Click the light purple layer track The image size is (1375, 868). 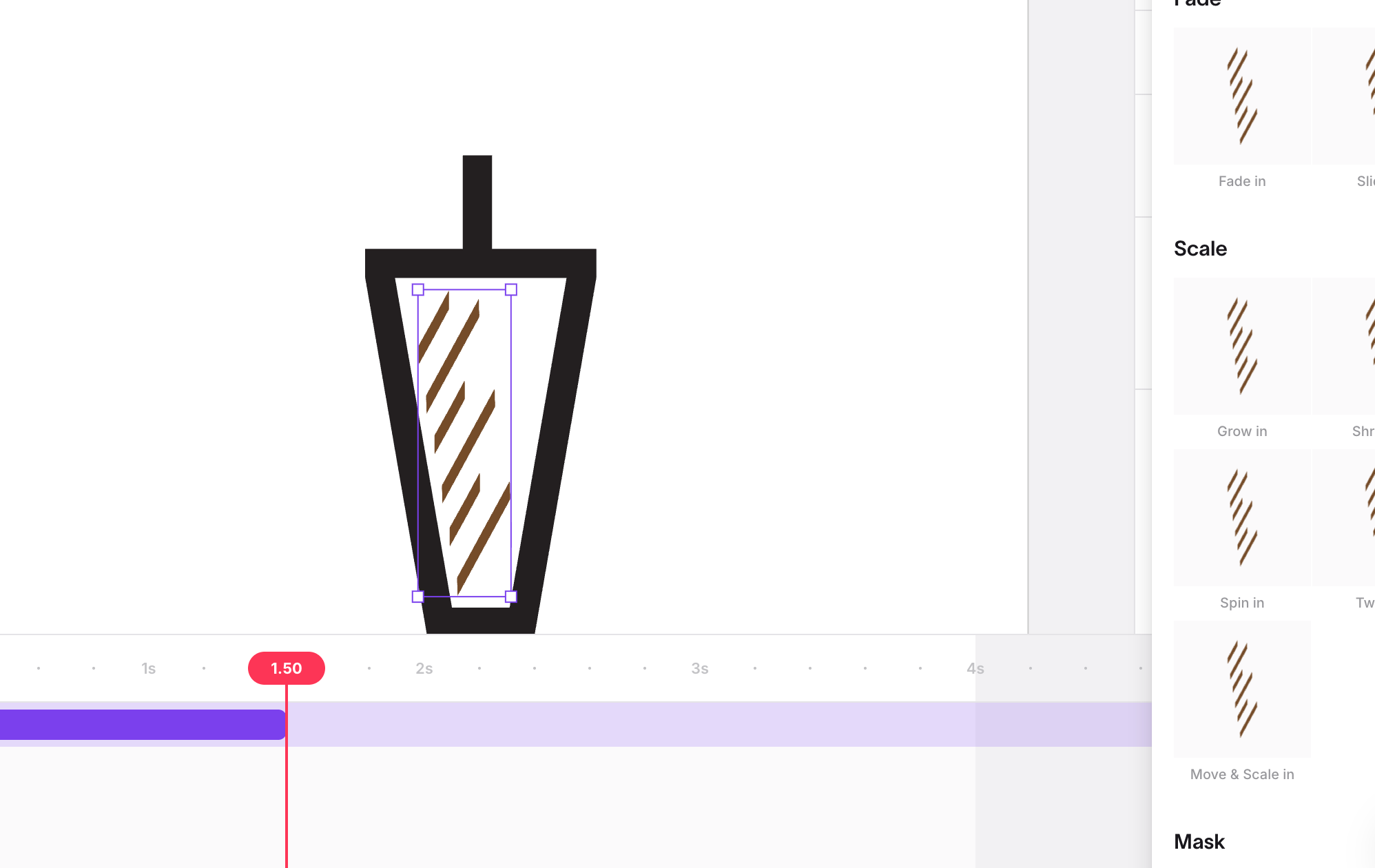tap(620, 725)
